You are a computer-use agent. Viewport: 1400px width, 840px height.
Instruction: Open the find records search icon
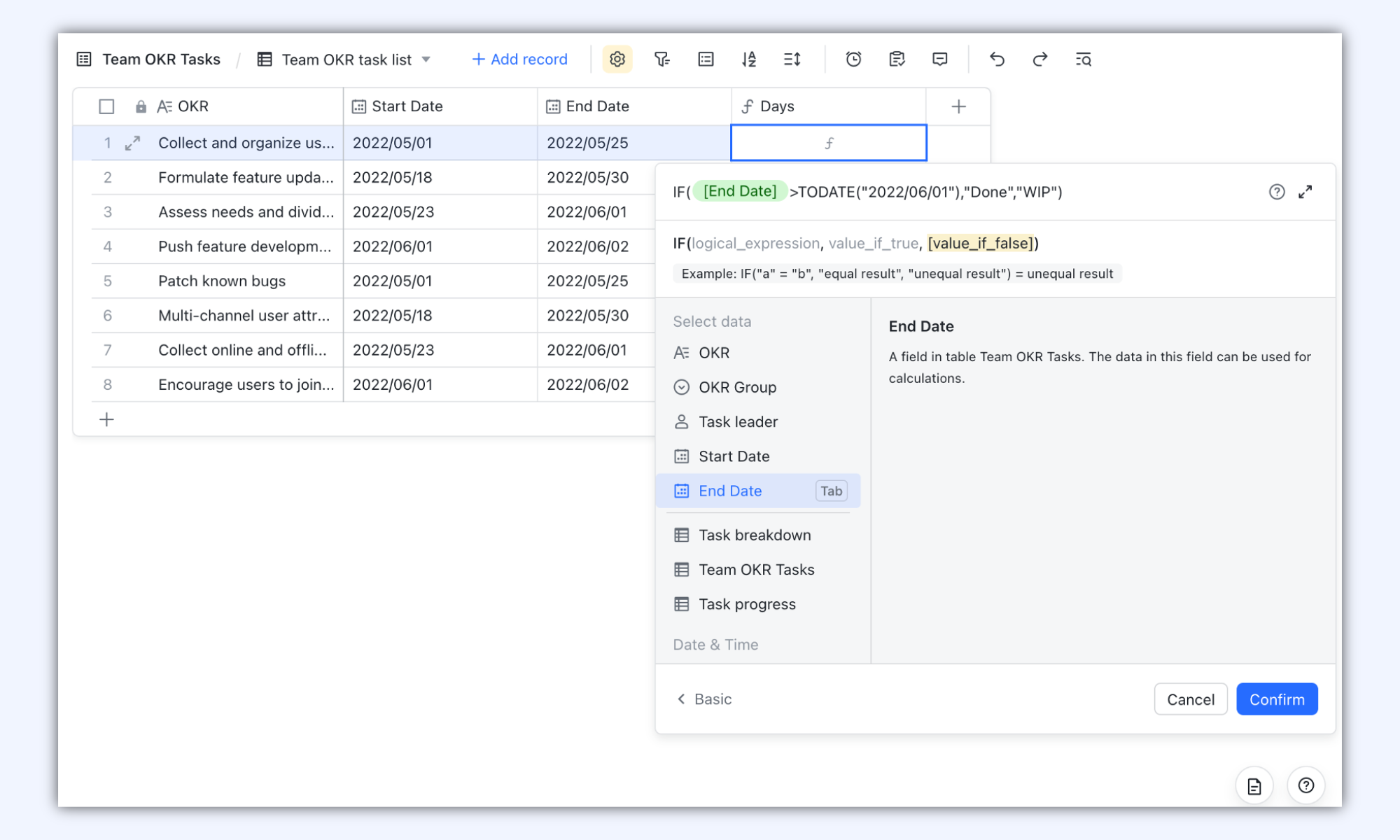[x=1084, y=59]
